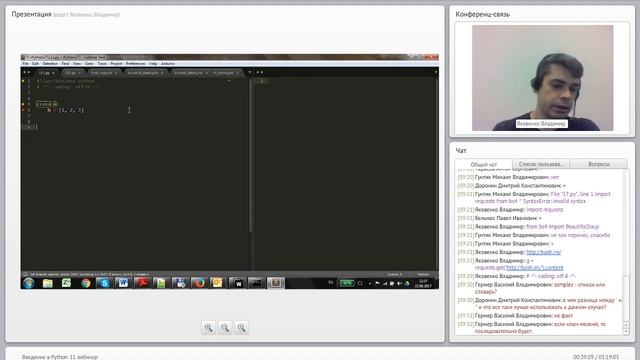Click the presenter webcam video
Image resolution: width=640 pixels, height=360 pixels.
pyautogui.click(x=542, y=78)
